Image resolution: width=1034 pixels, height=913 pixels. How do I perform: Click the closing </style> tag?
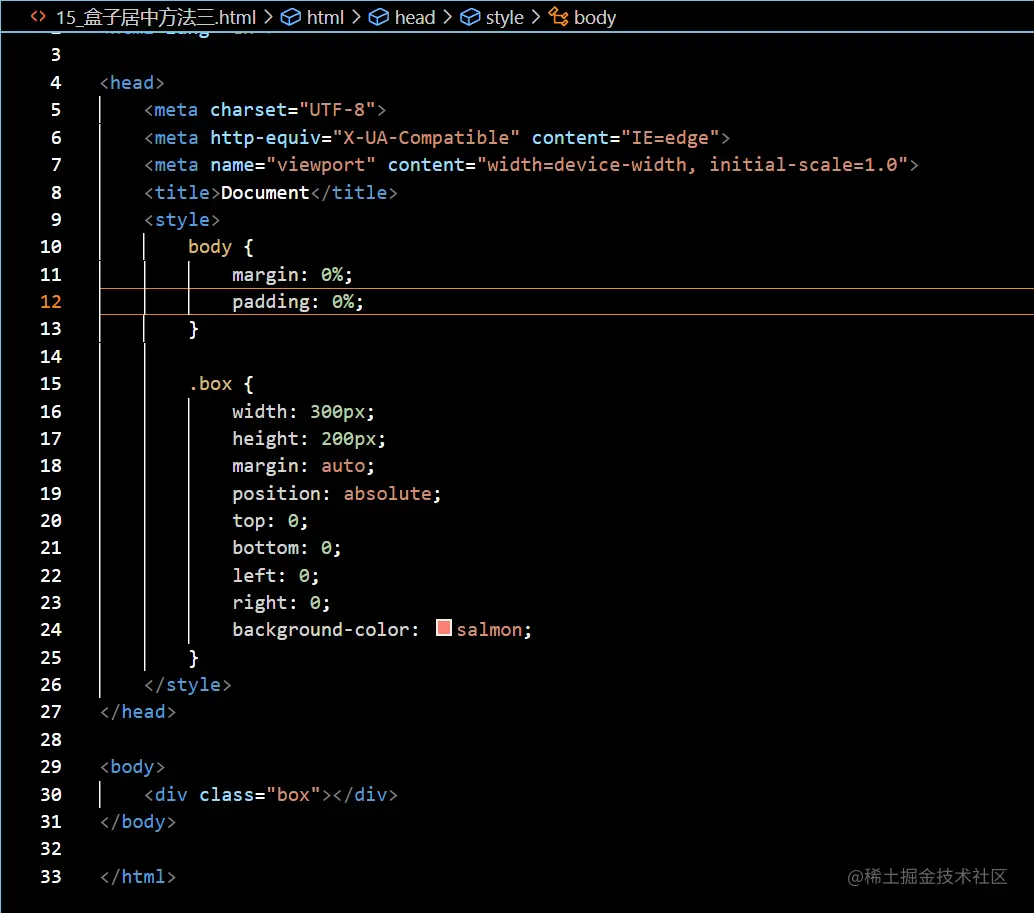188,685
